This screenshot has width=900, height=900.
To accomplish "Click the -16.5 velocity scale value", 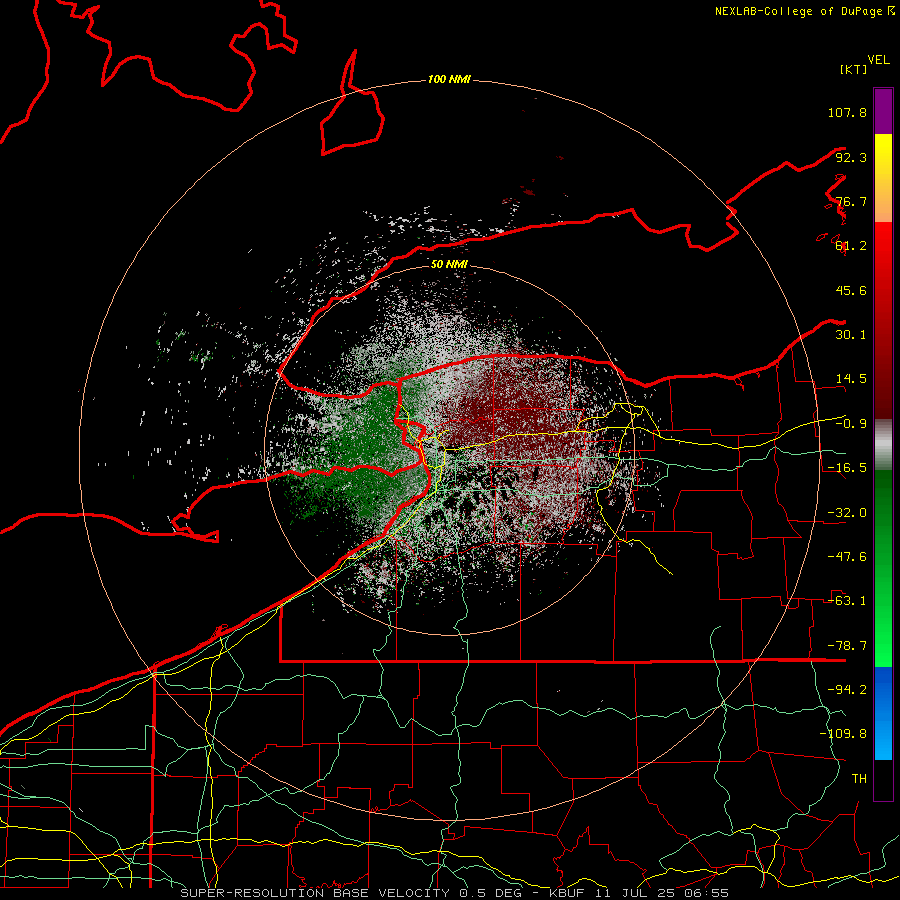I will 847,468.
